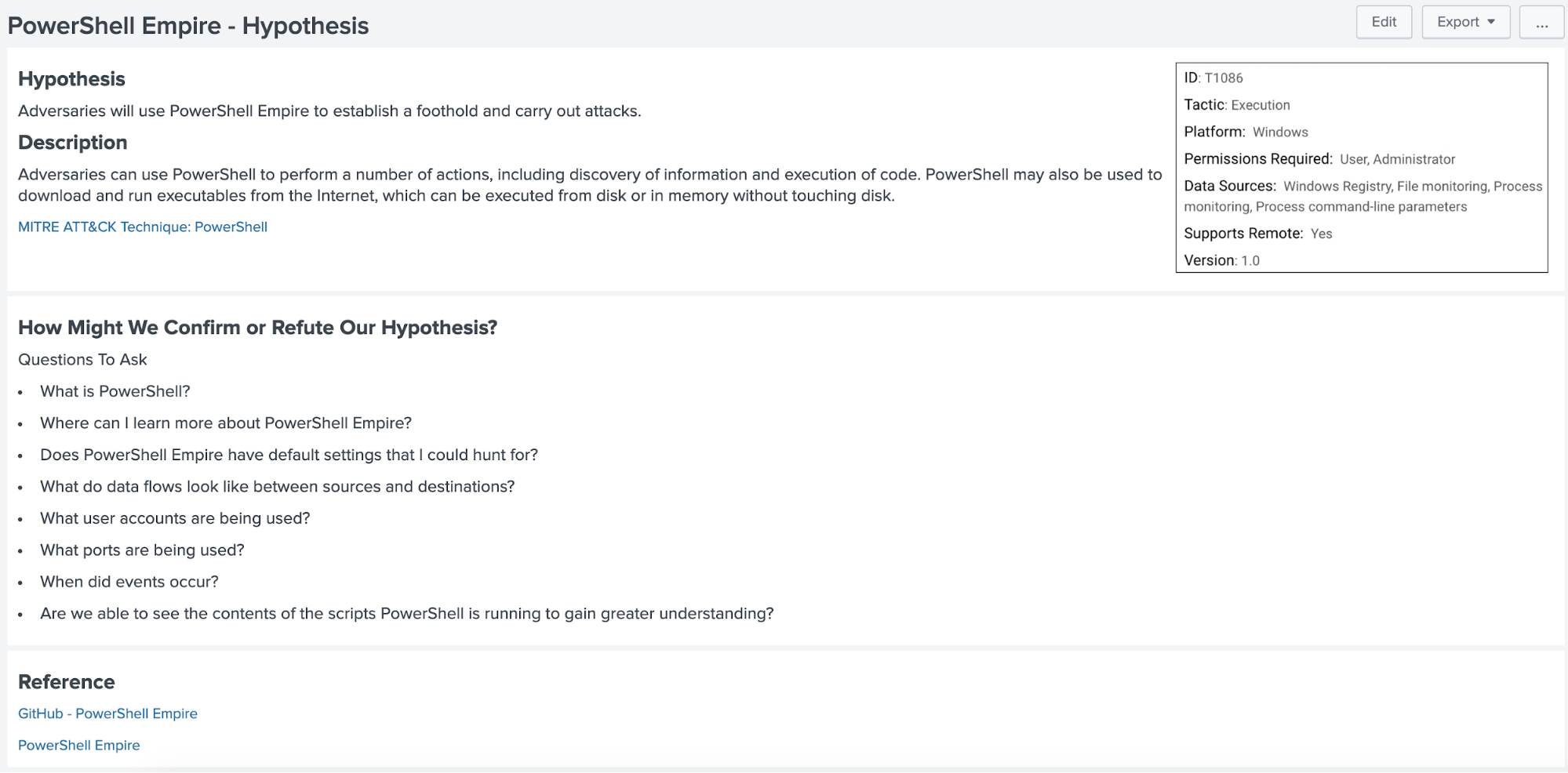Click the Data Sources text

tap(1363, 196)
